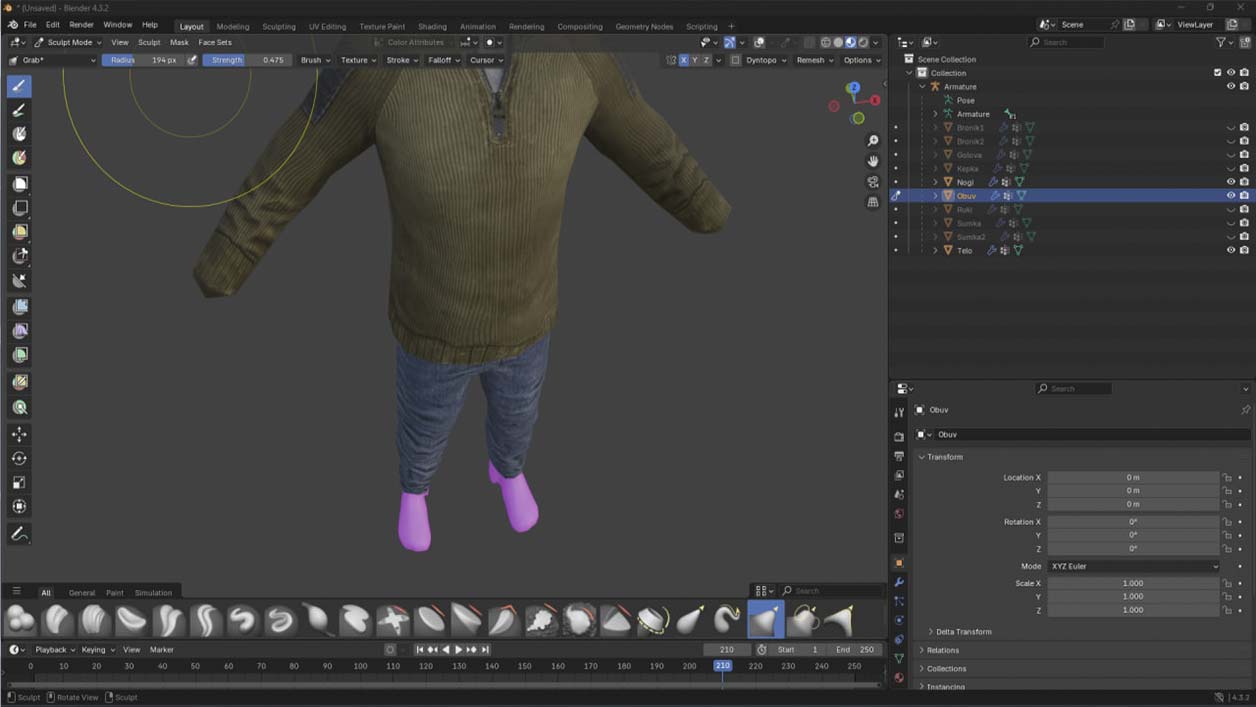Switch perspective/orthographic grid icon
Viewport: 1256px width, 707px height.
(x=873, y=202)
